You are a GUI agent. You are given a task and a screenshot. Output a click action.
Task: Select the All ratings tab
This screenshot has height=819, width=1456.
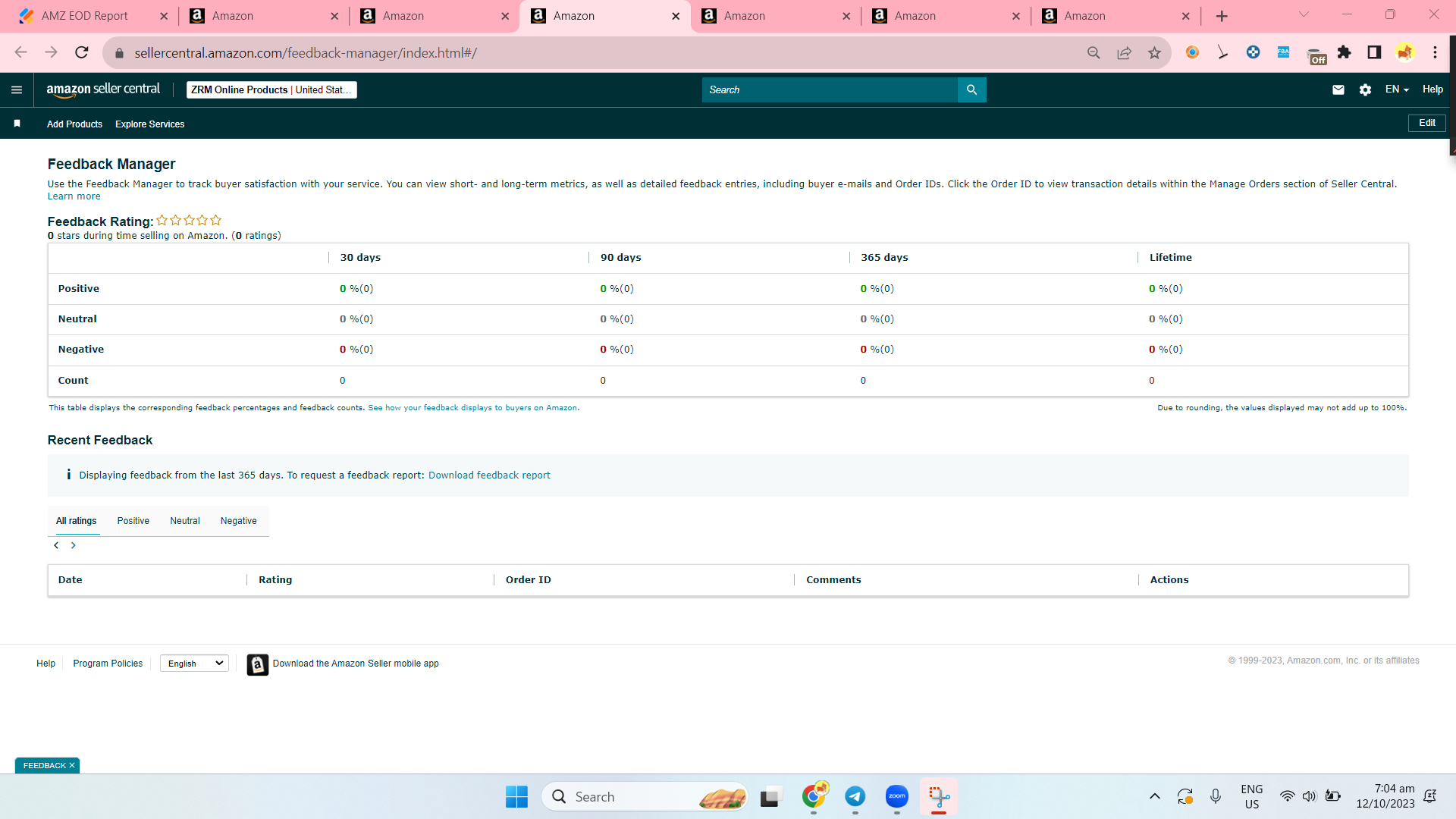pos(77,521)
